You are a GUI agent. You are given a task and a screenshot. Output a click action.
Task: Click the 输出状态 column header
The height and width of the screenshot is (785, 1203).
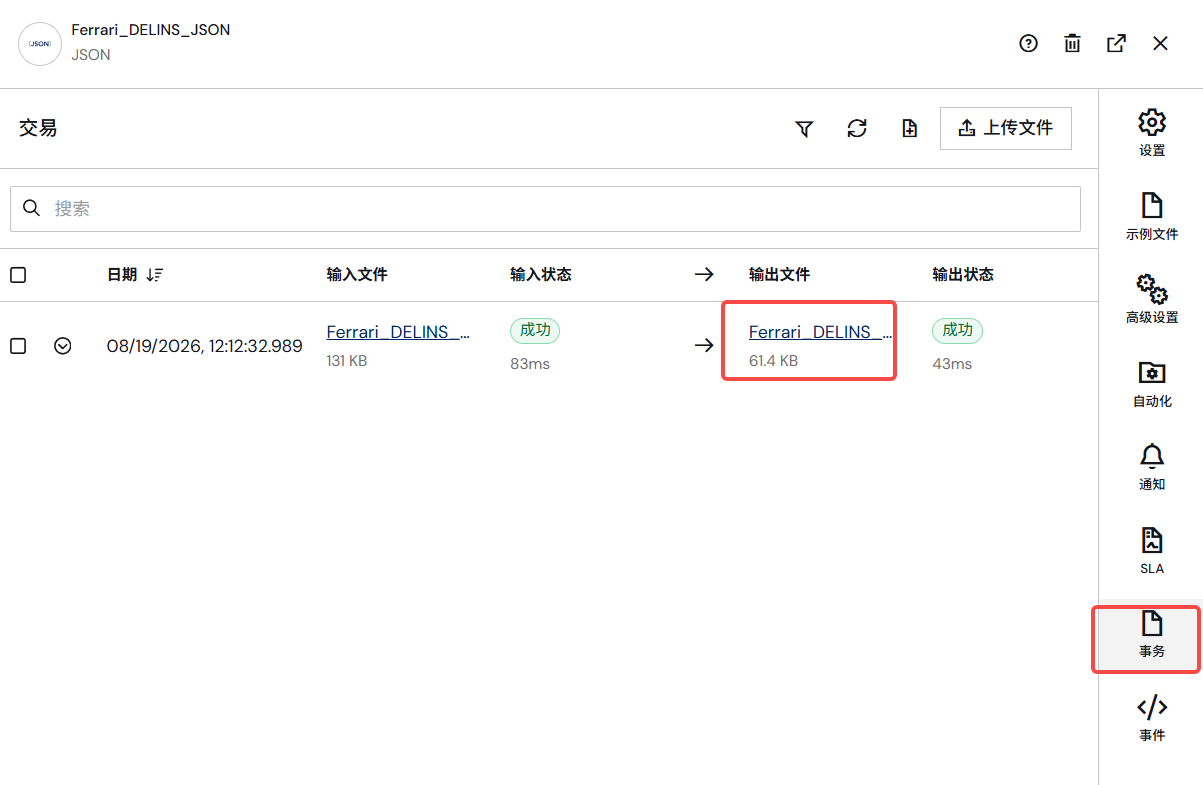[x=963, y=274]
